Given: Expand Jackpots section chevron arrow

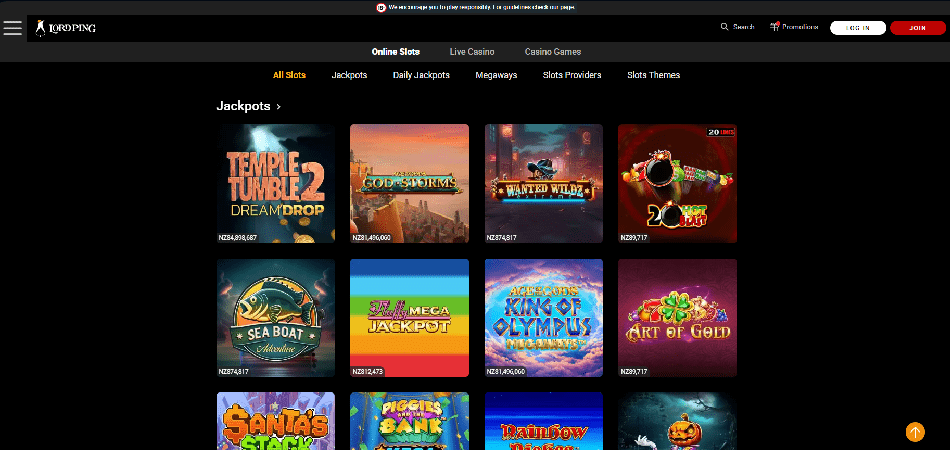Looking at the screenshot, I should click(279, 106).
